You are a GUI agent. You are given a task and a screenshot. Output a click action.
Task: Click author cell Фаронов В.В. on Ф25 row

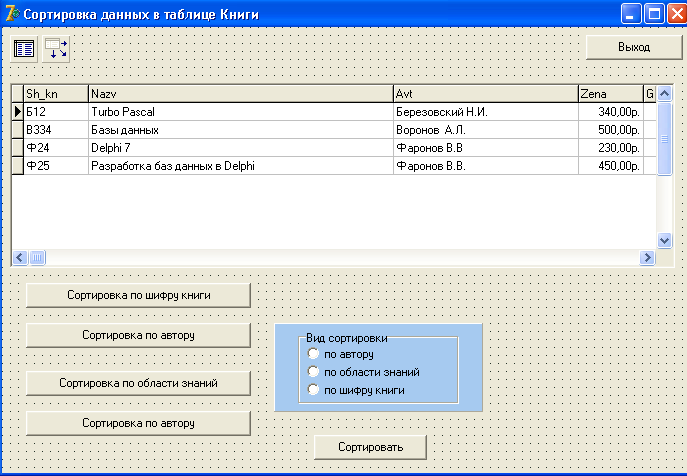[486, 166]
